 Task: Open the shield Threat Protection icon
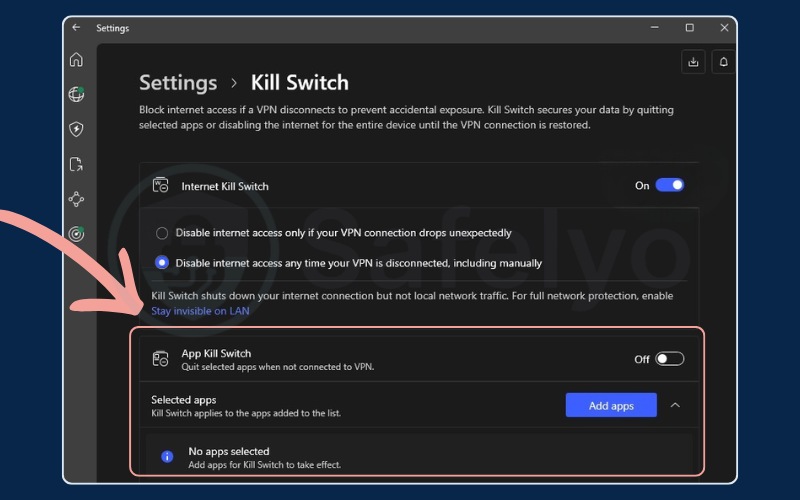76,129
